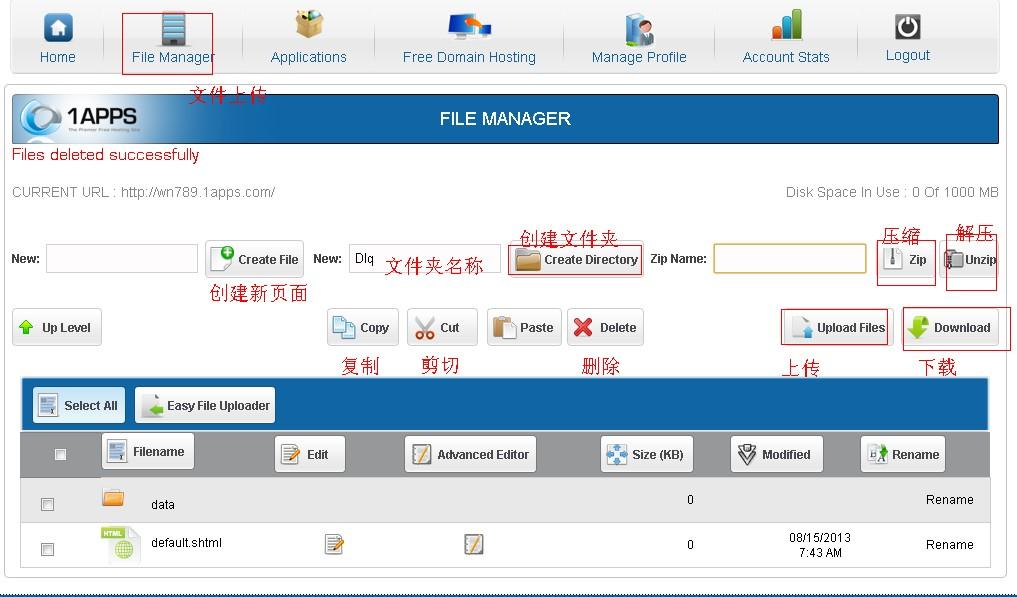
Task: Click the Logout power icon
Action: (907, 27)
